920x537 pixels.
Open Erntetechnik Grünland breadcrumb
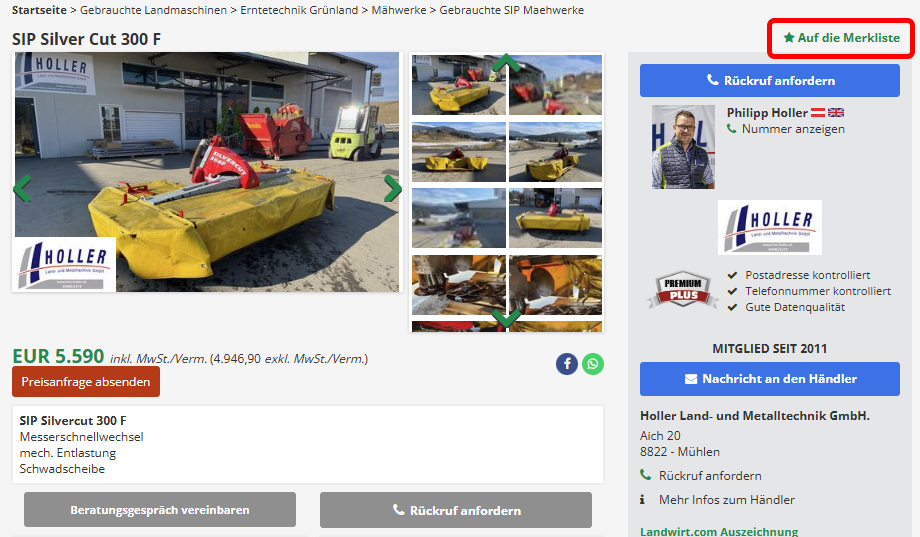pyautogui.click(x=299, y=10)
